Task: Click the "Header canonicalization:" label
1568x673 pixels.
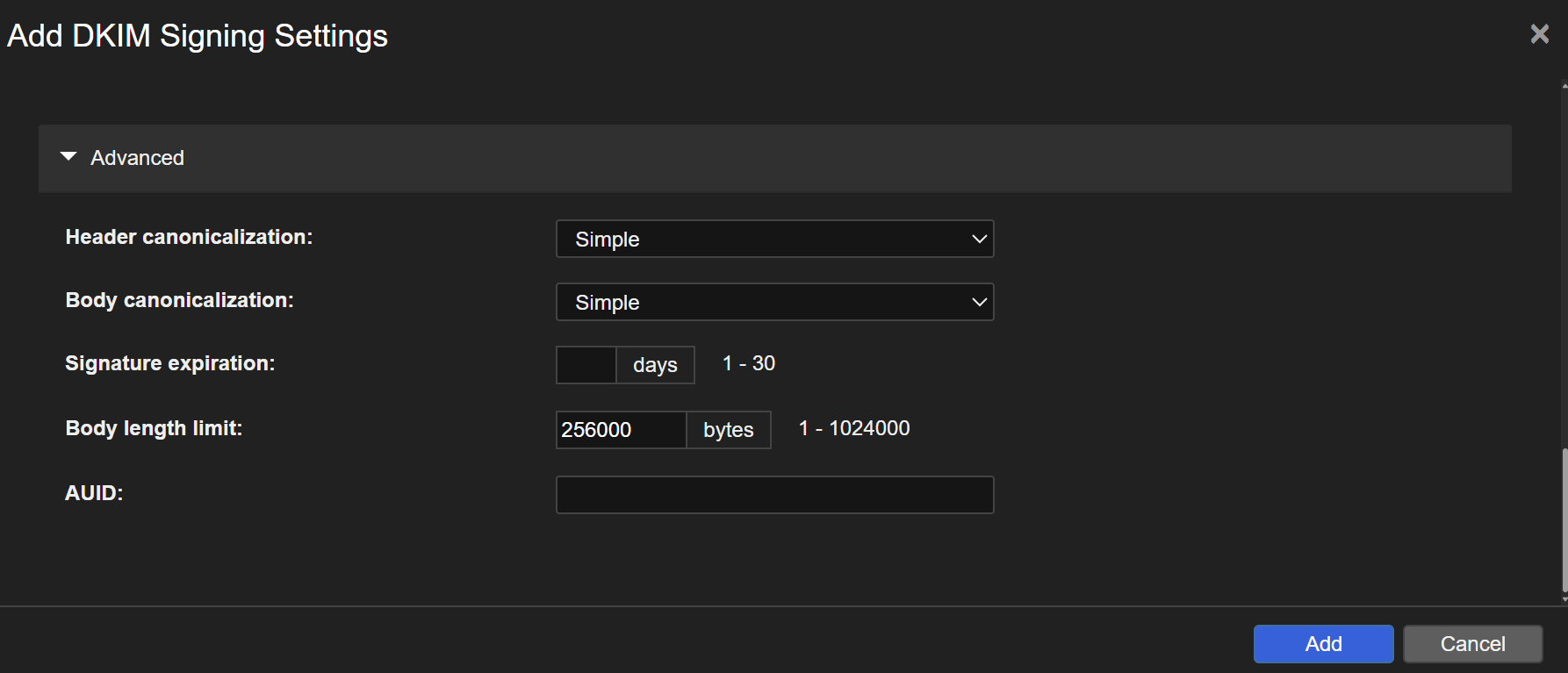Action: click(x=189, y=237)
